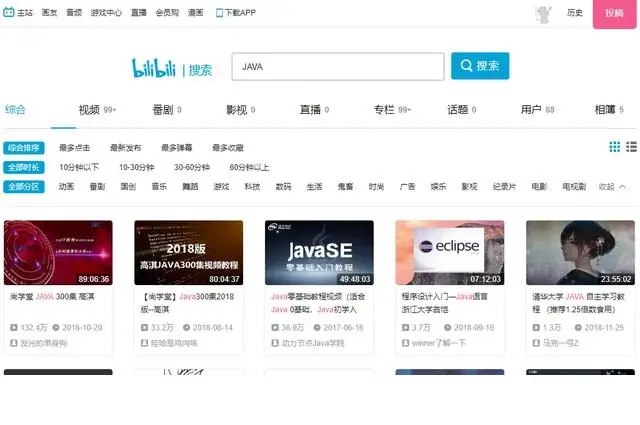Open the eclipse video thumbnail
This screenshot has width=640, height=425.
[450, 253]
